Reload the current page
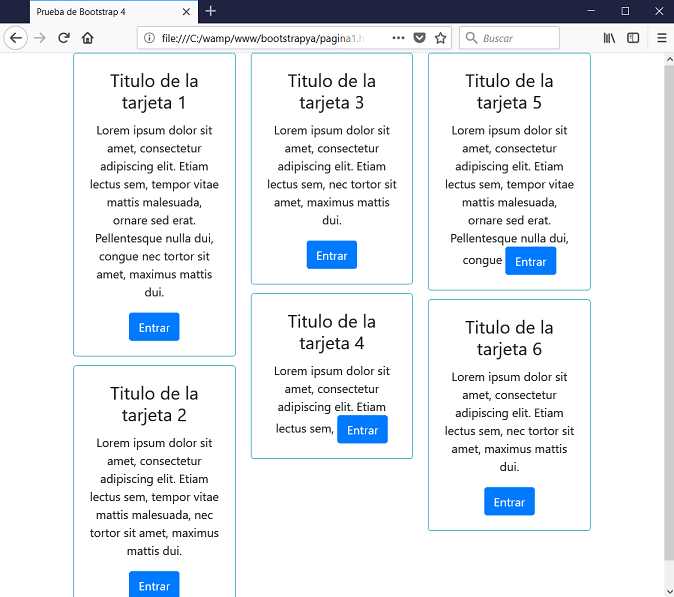674x597 pixels. click(x=64, y=38)
